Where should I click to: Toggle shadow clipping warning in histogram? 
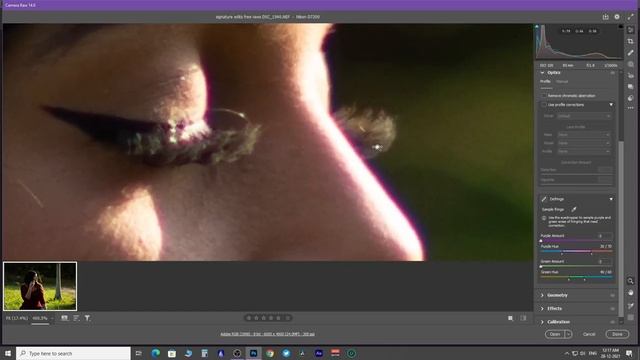pos(537,27)
